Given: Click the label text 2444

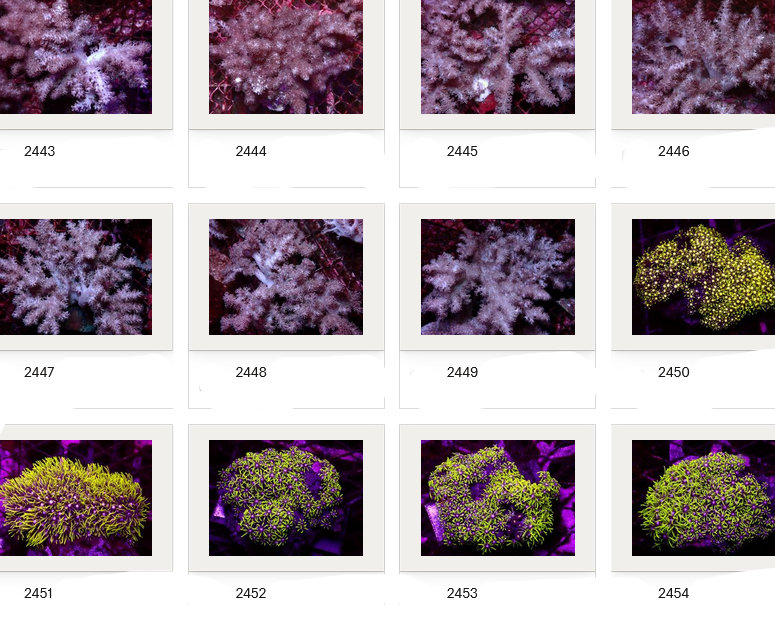Looking at the screenshot, I should coord(251,151).
